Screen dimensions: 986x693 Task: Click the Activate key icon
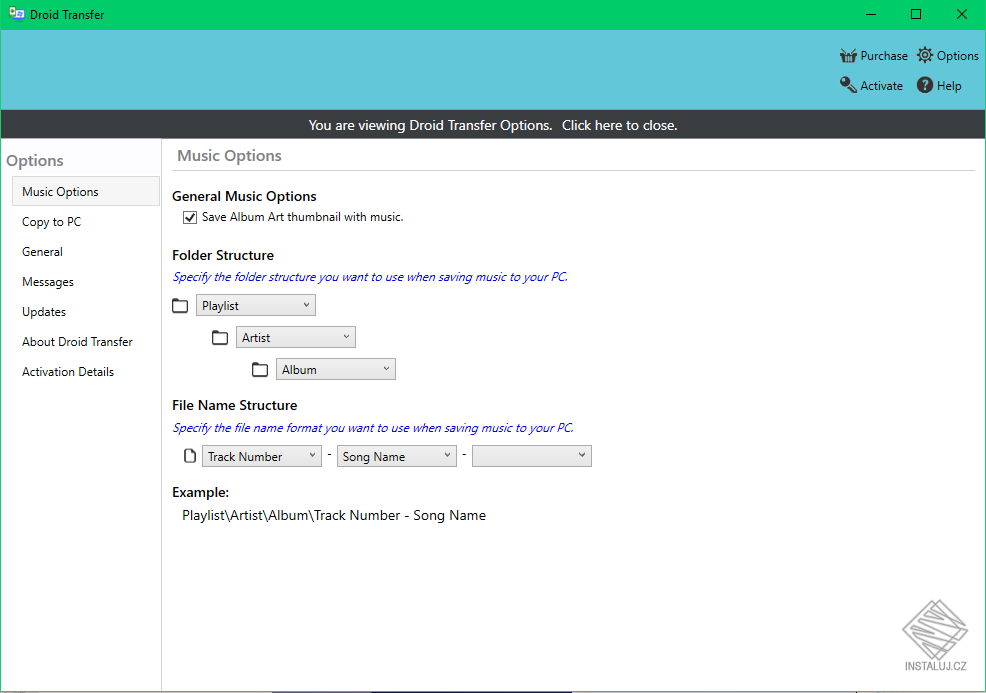click(848, 85)
